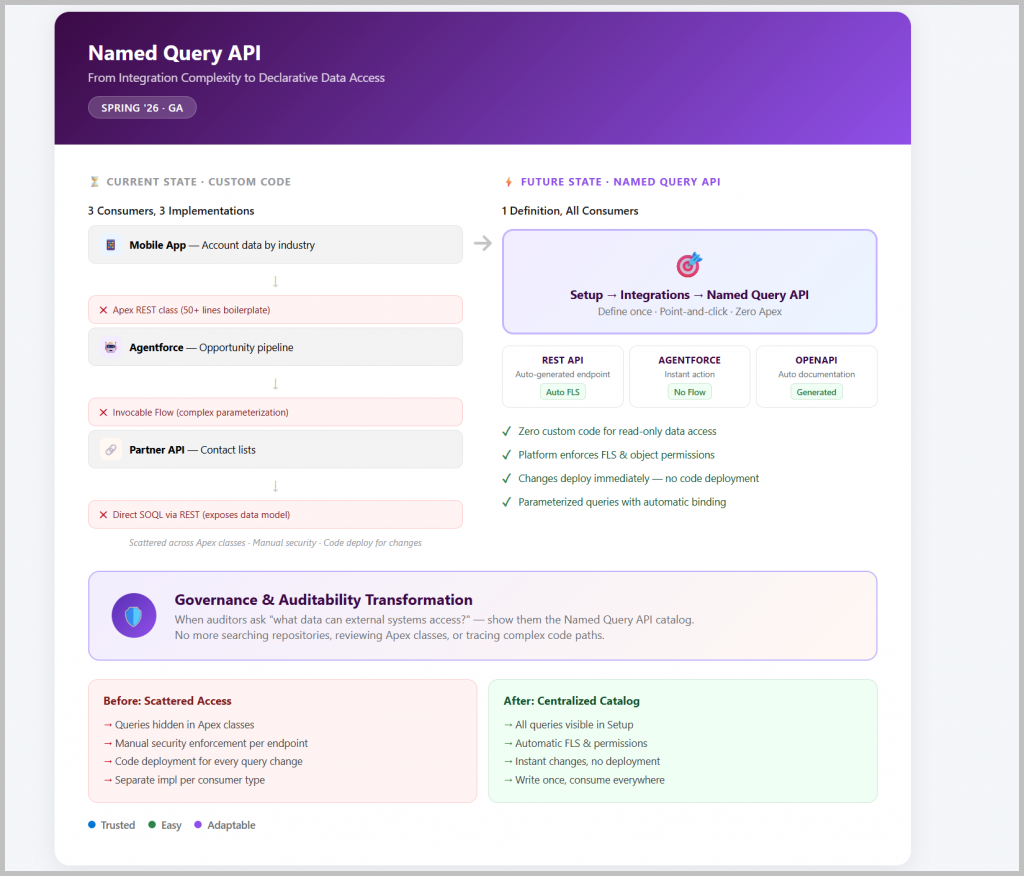Click checkmark beside Parameterized queries
The width and height of the screenshot is (1024, 876).
click(x=507, y=502)
